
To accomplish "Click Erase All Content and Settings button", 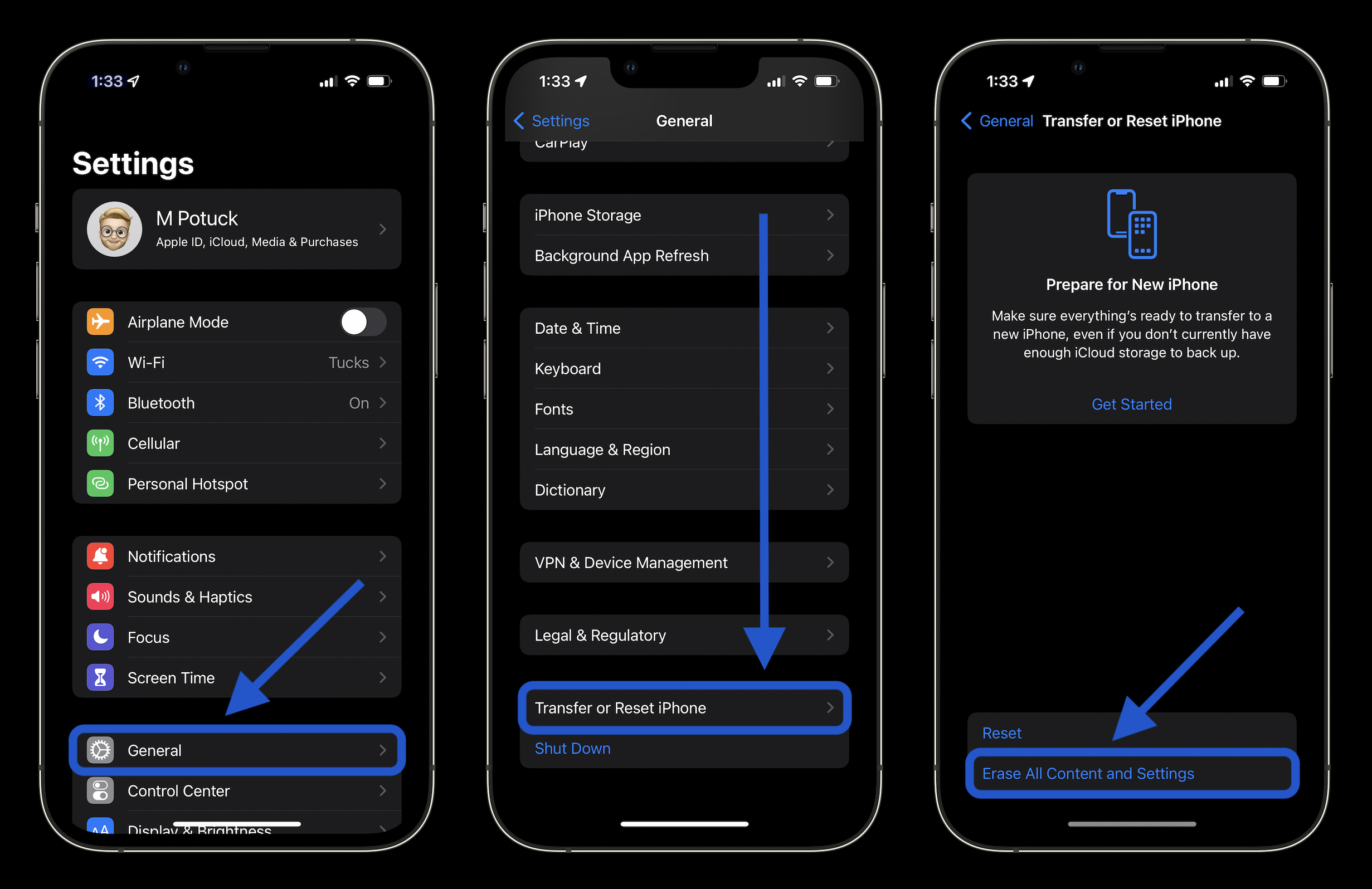I will [1131, 772].
